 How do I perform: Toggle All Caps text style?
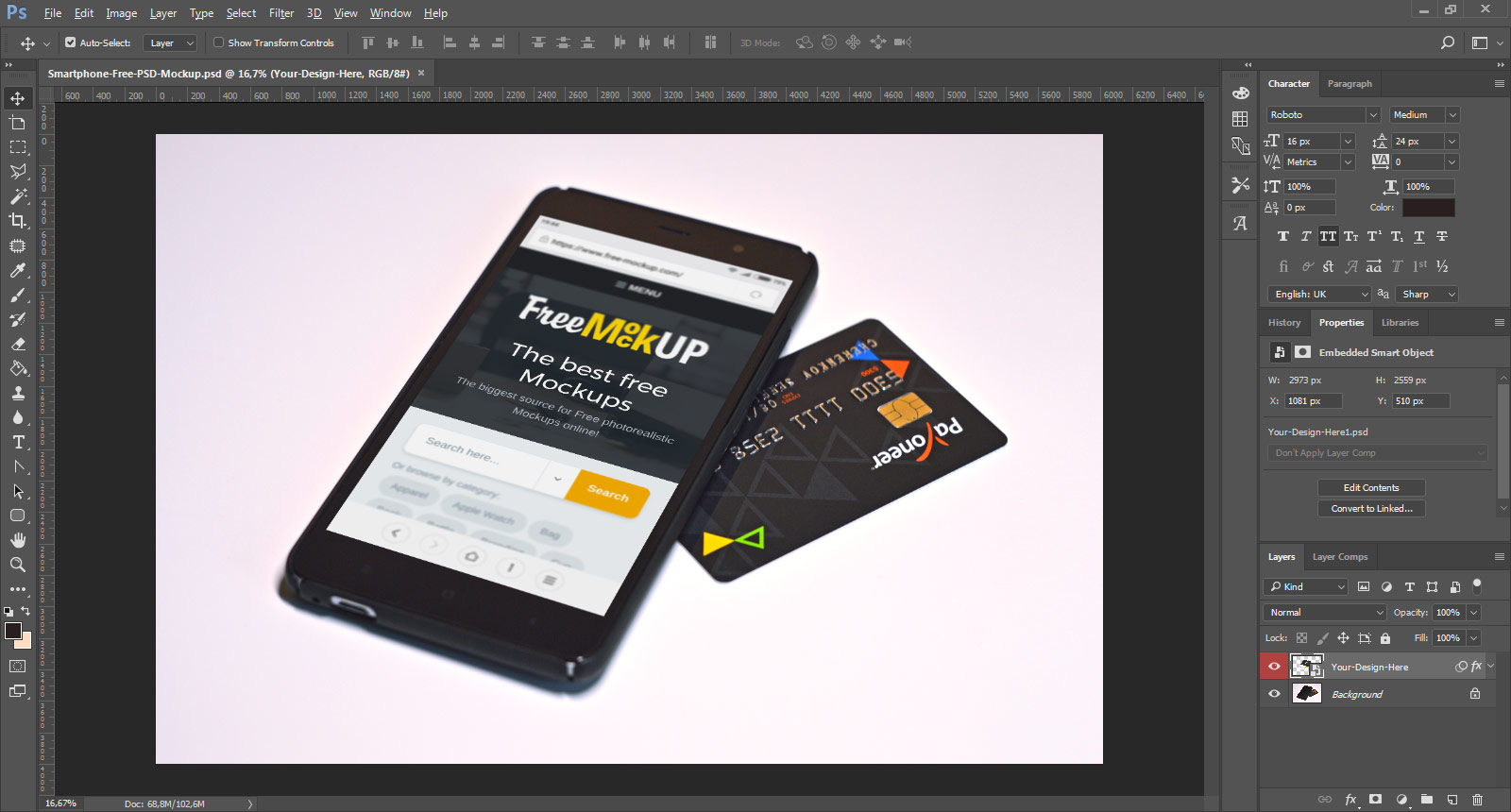click(x=1328, y=236)
